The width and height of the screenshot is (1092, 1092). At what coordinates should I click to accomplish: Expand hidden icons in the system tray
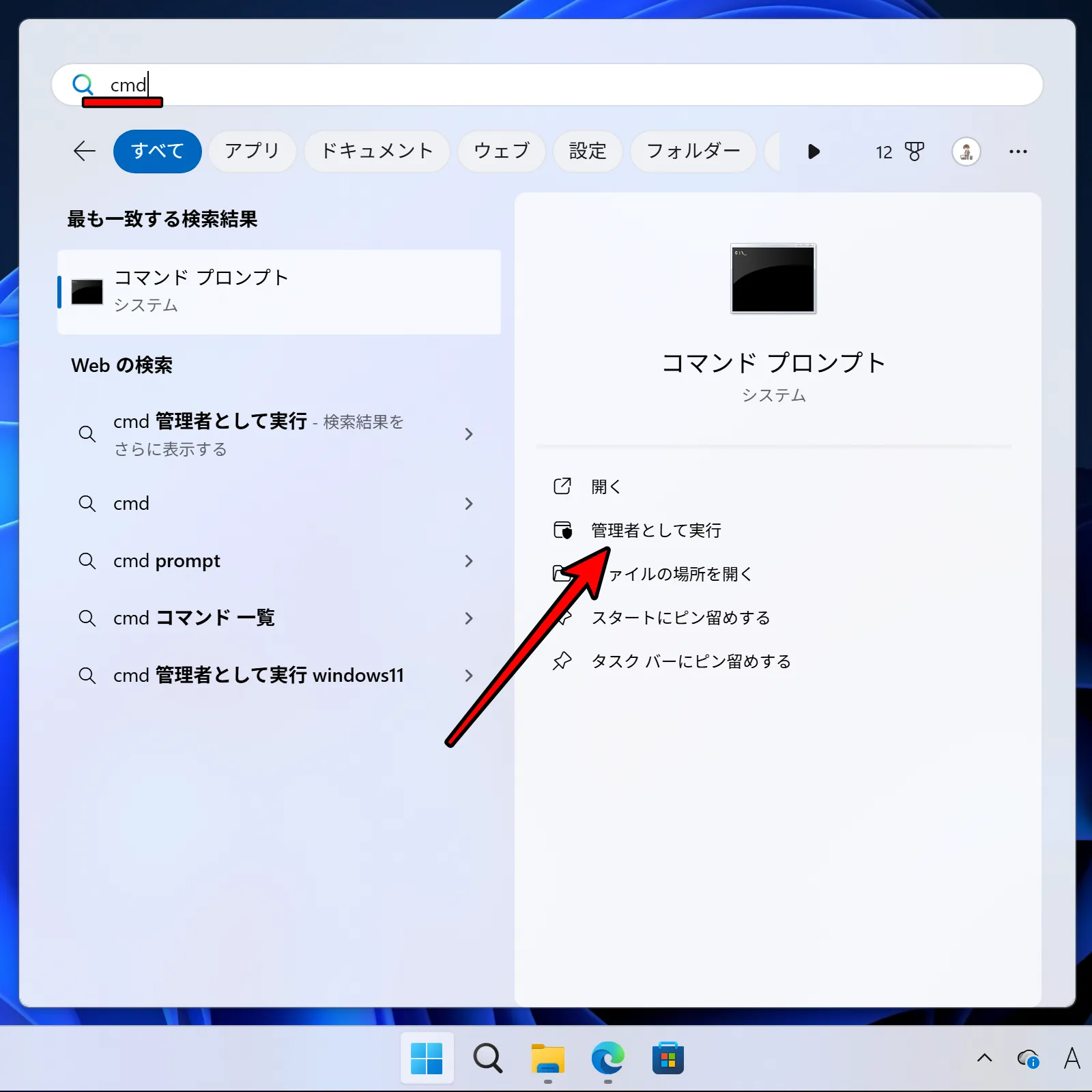tap(985, 1059)
